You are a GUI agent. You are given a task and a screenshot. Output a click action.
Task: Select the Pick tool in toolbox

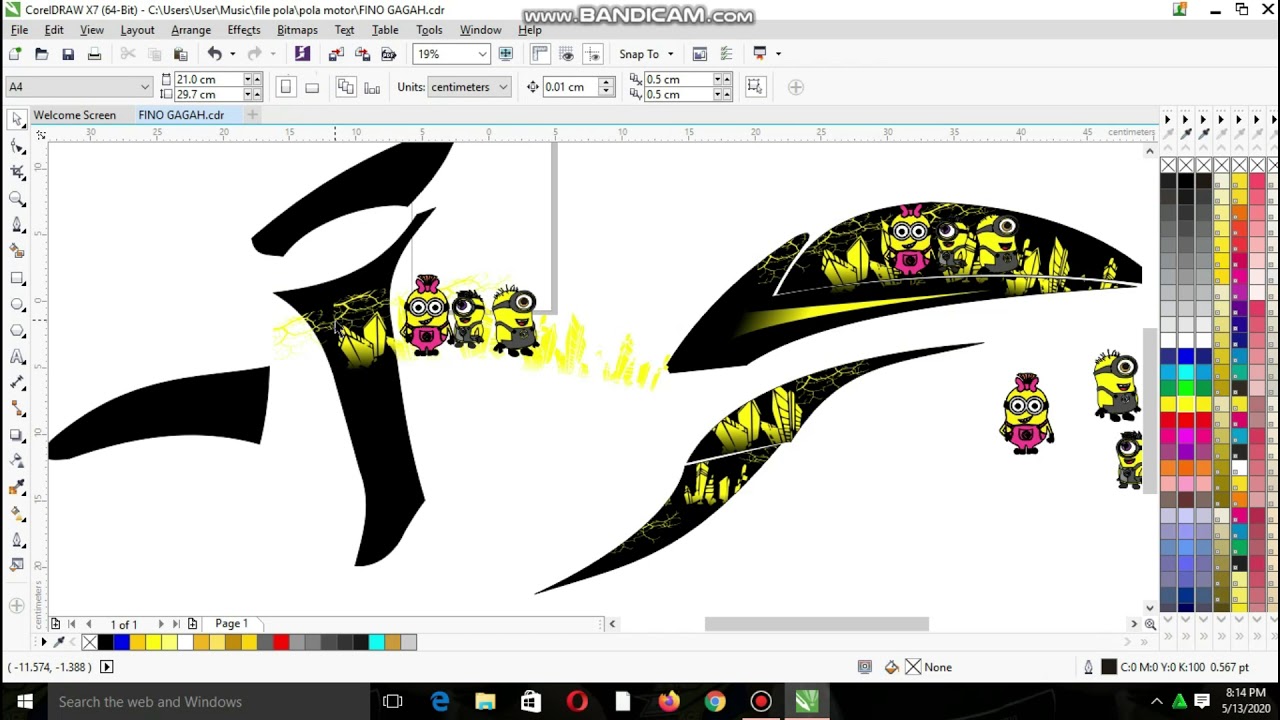point(17,120)
